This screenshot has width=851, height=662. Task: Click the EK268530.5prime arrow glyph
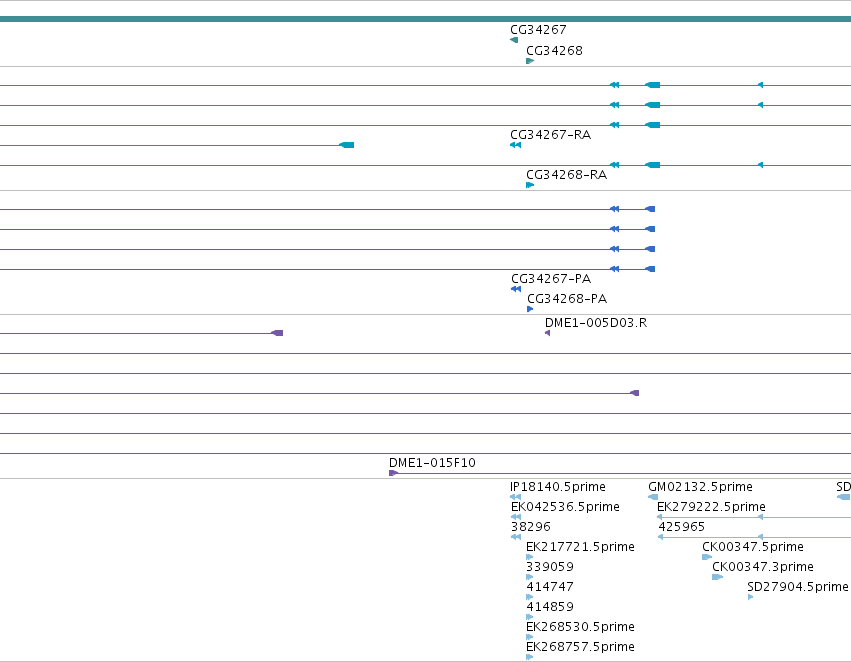point(530,638)
